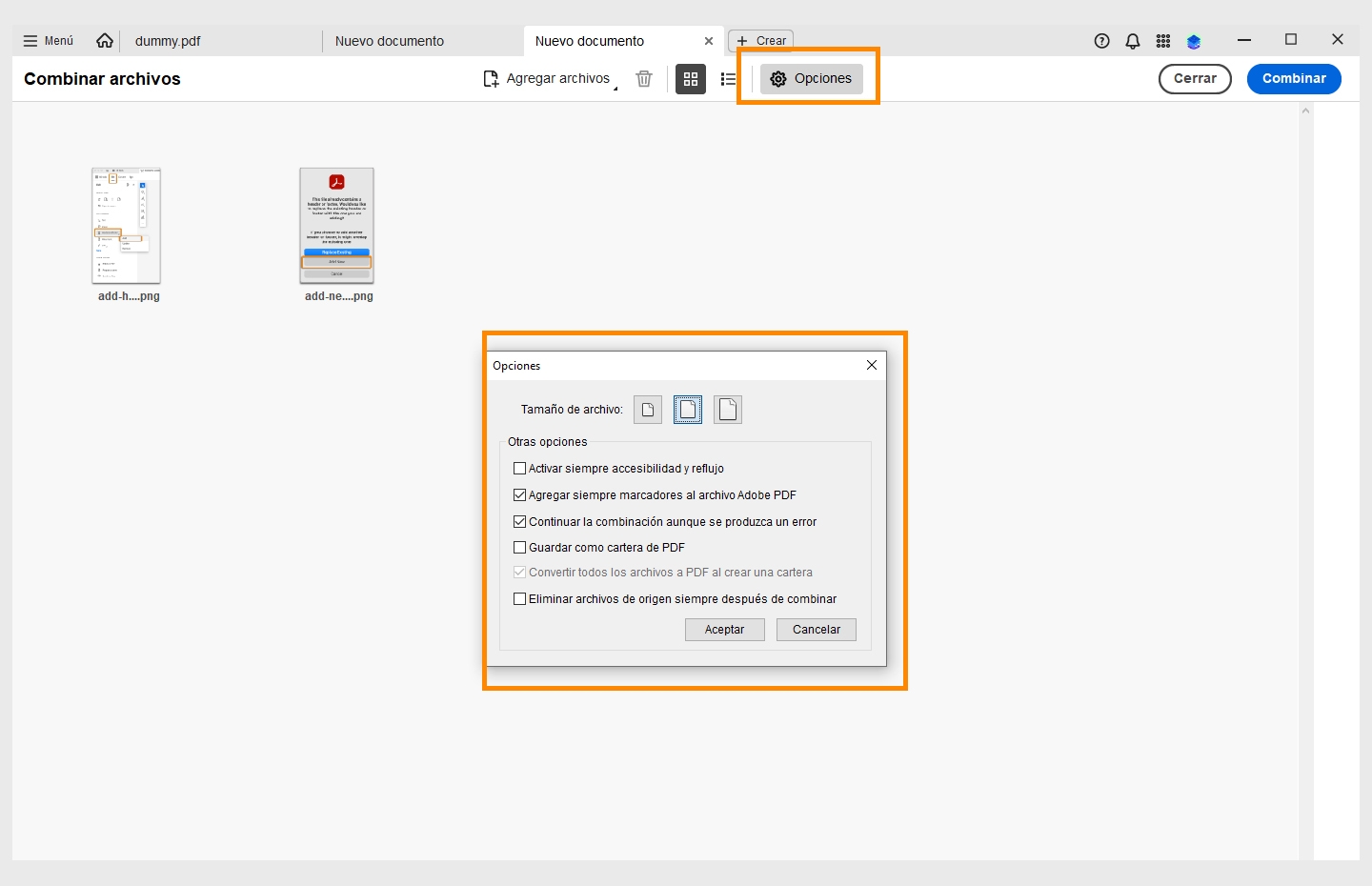Image resolution: width=1372 pixels, height=886 pixels.
Task: Switch to list view
Action: 729,79
